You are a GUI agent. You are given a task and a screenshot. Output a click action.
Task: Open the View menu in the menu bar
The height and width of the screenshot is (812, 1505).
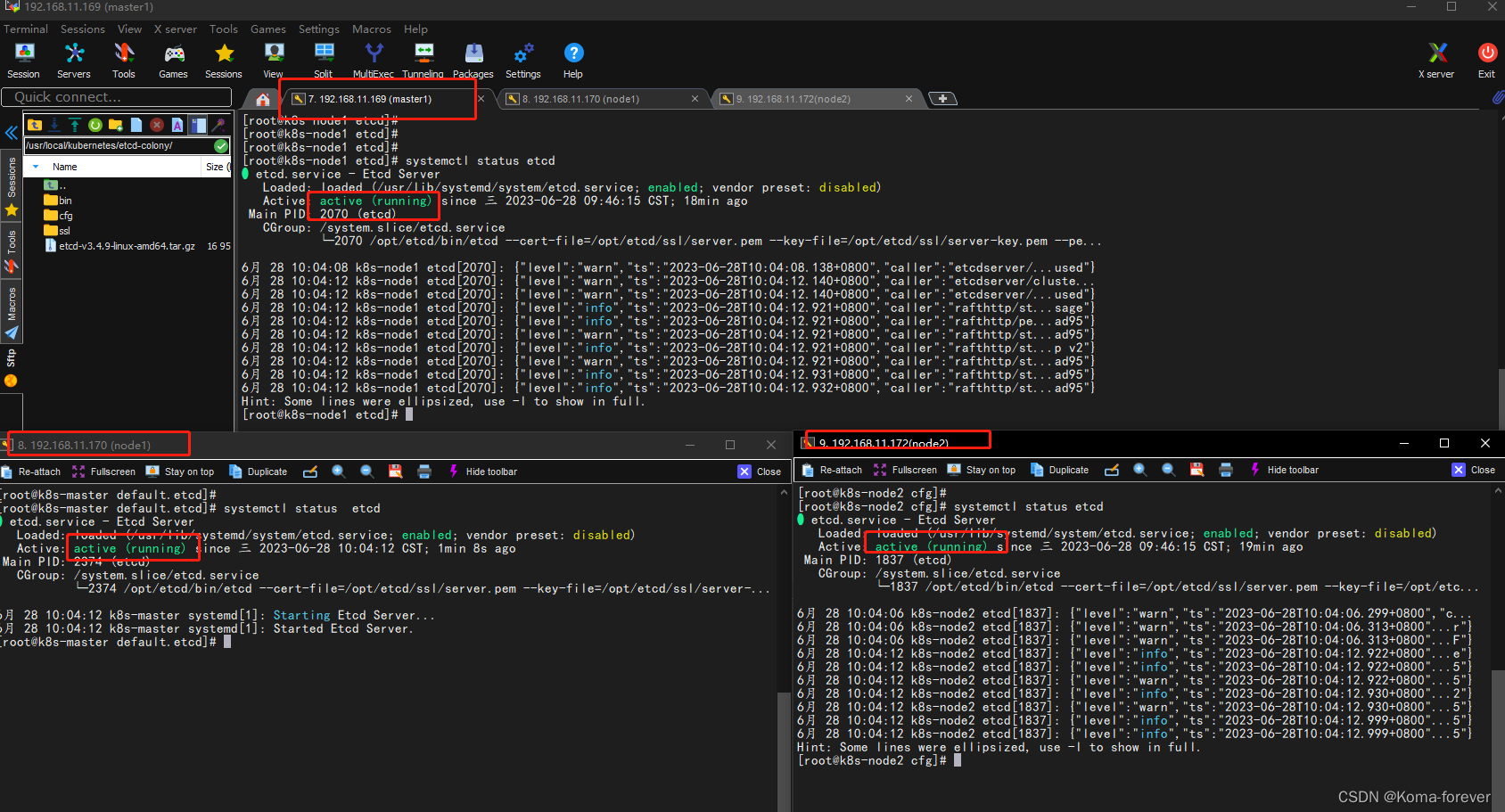pyautogui.click(x=129, y=29)
